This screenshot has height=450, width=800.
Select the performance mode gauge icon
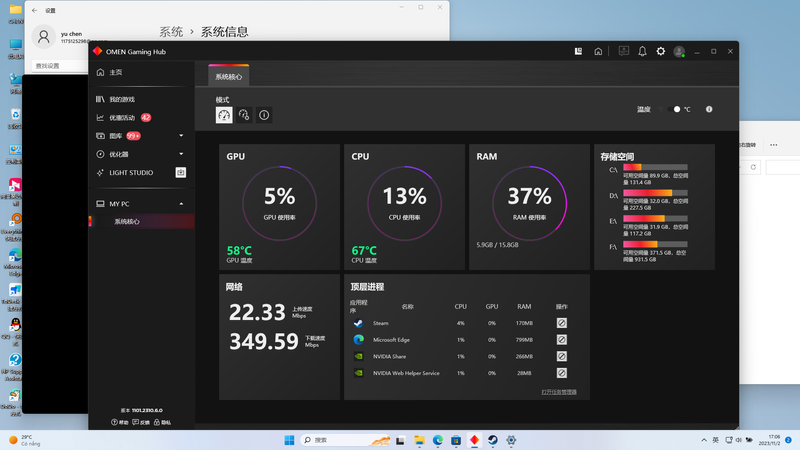point(224,115)
